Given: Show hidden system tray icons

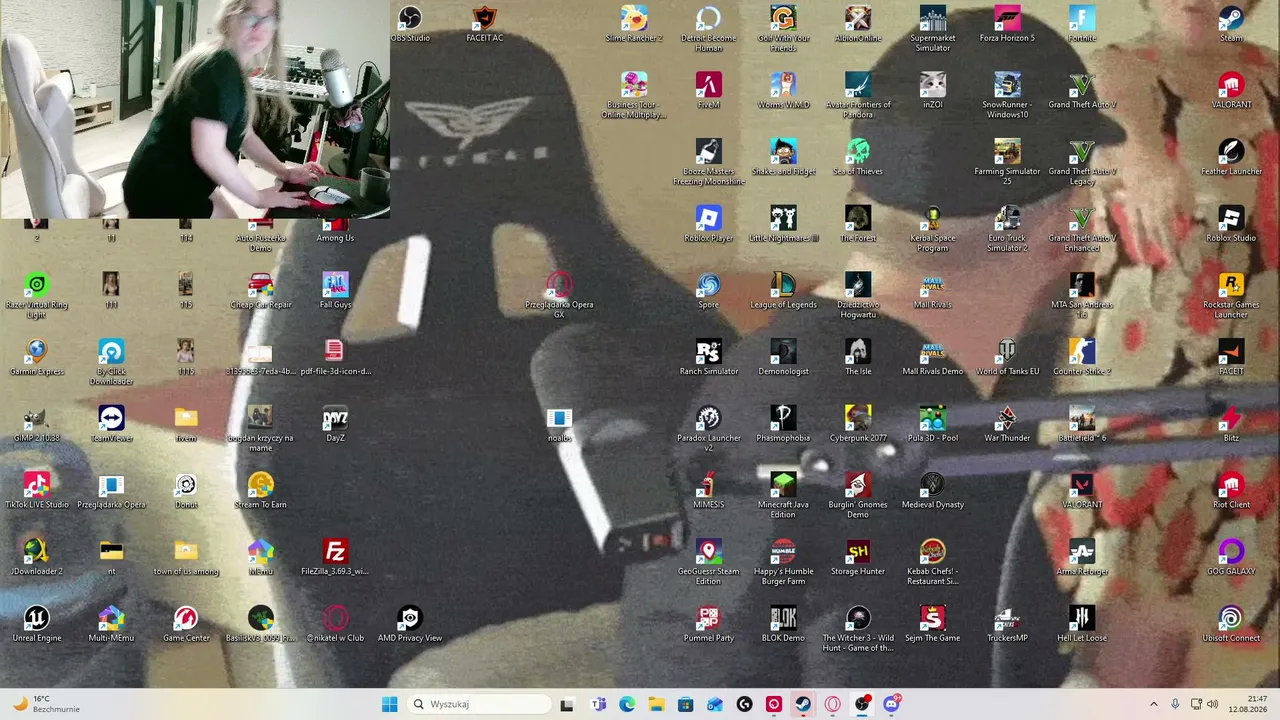Looking at the screenshot, I should tap(1153, 704).
